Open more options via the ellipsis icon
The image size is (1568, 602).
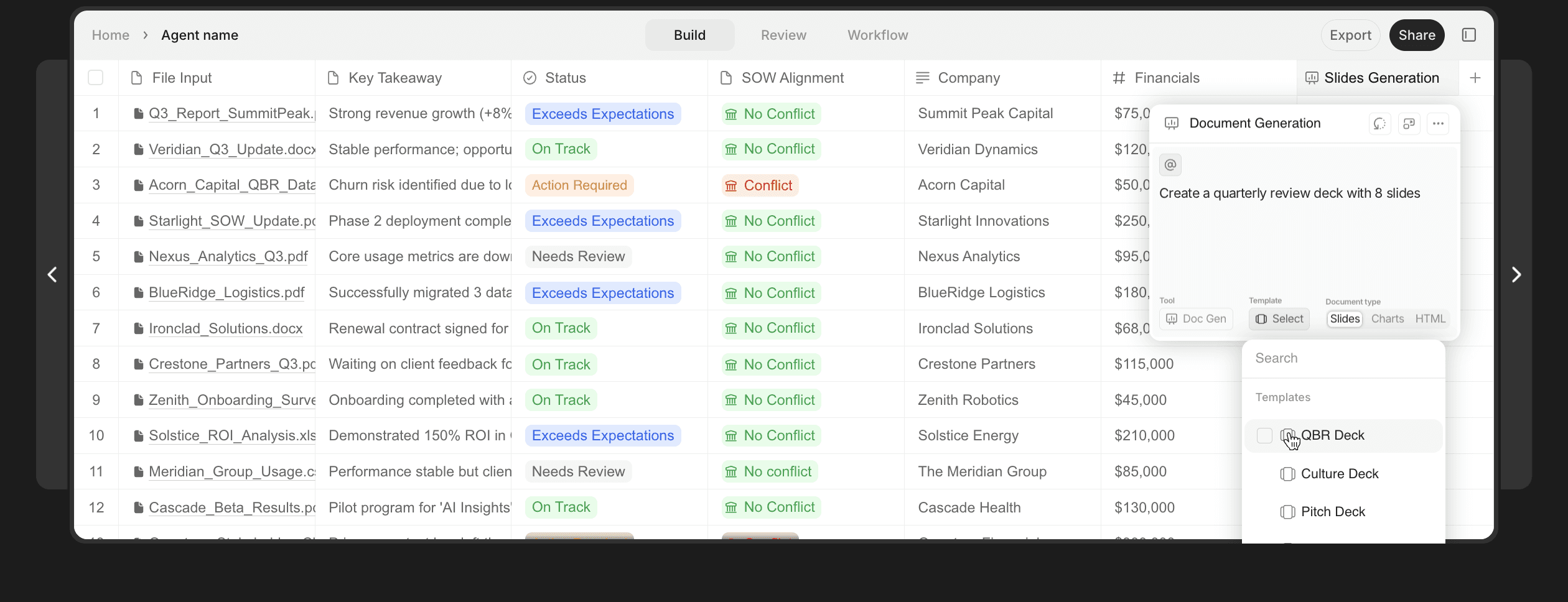(x=1438, y=123)
